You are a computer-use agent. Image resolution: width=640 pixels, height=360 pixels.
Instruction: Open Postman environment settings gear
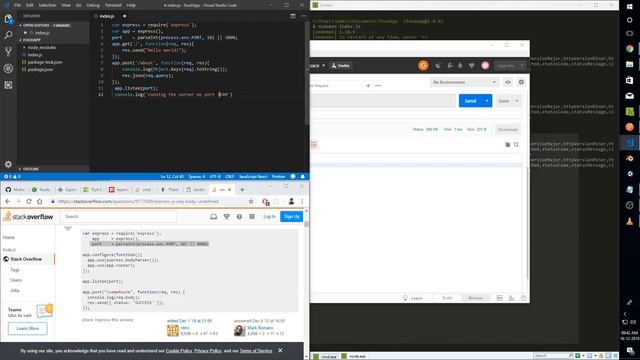[521, 82]
